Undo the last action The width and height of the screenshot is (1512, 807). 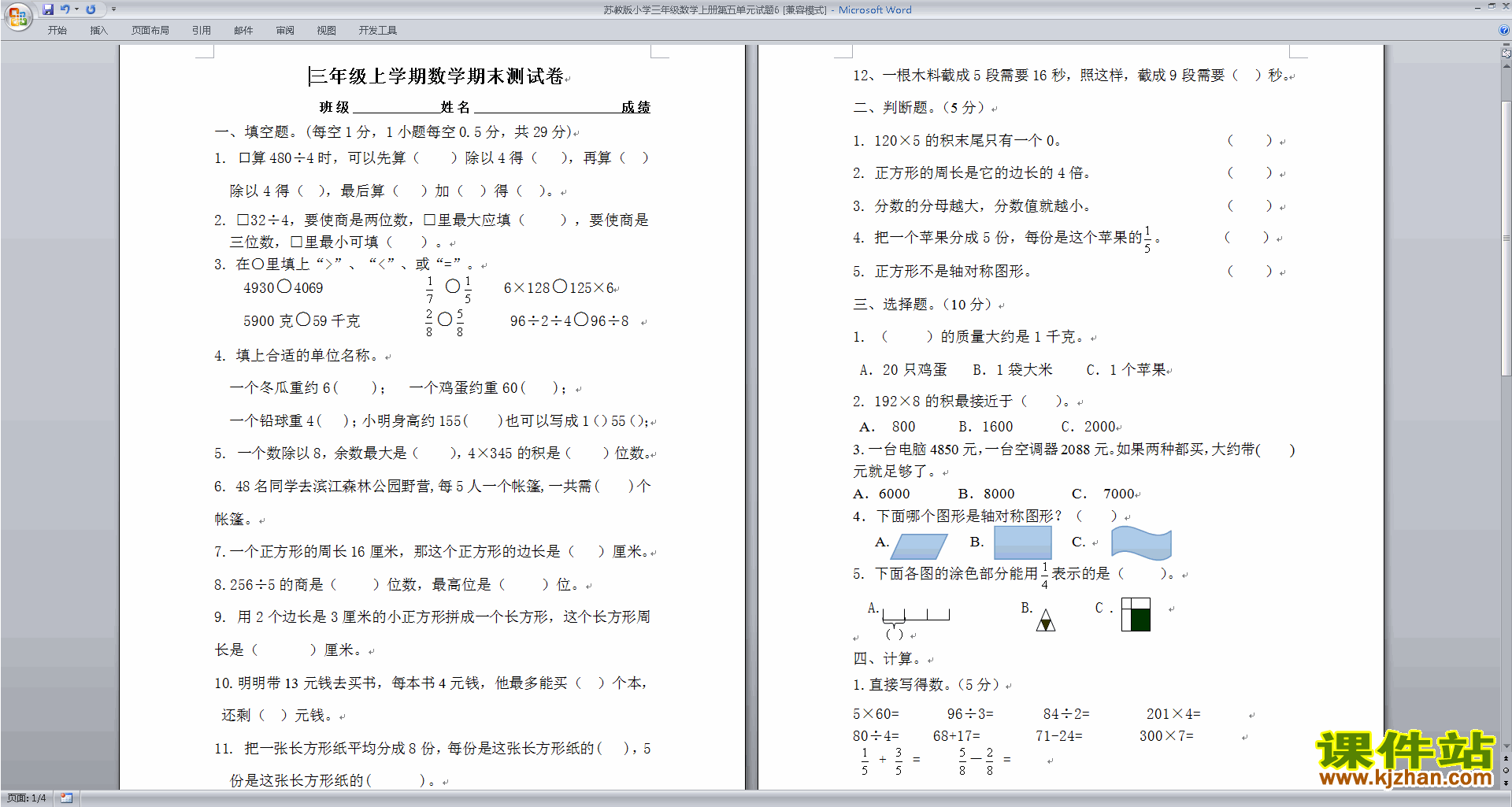pyautogui.click(x=65, y=9)
